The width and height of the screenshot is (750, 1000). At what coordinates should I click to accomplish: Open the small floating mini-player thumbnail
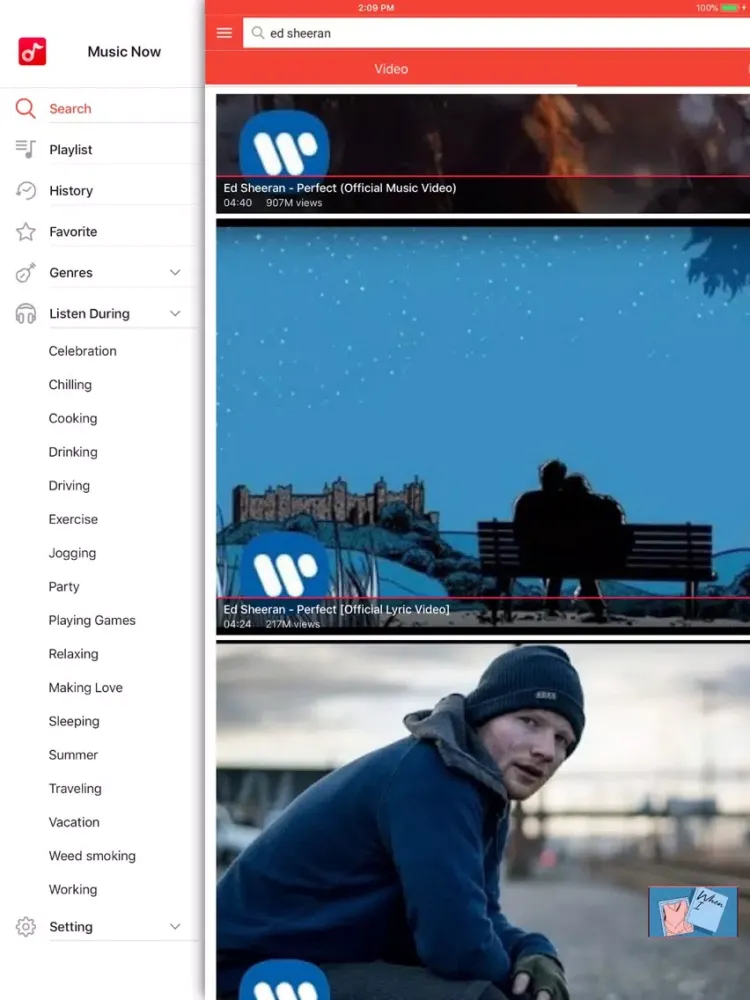coord(693,911)
